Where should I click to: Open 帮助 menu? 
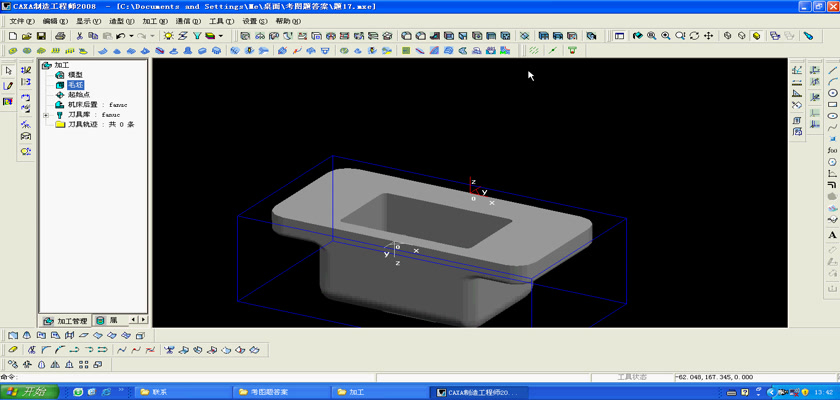[288, 21]
